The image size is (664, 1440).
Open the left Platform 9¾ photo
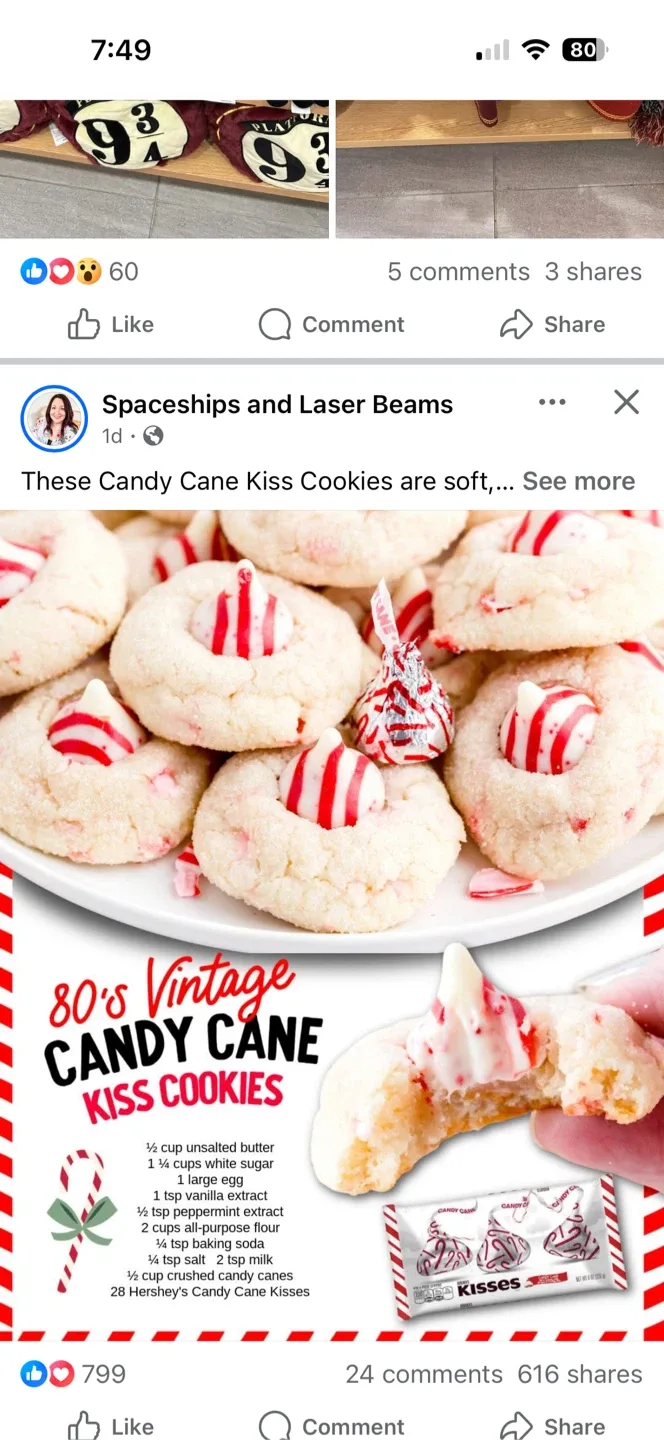(x=164, y=169)
